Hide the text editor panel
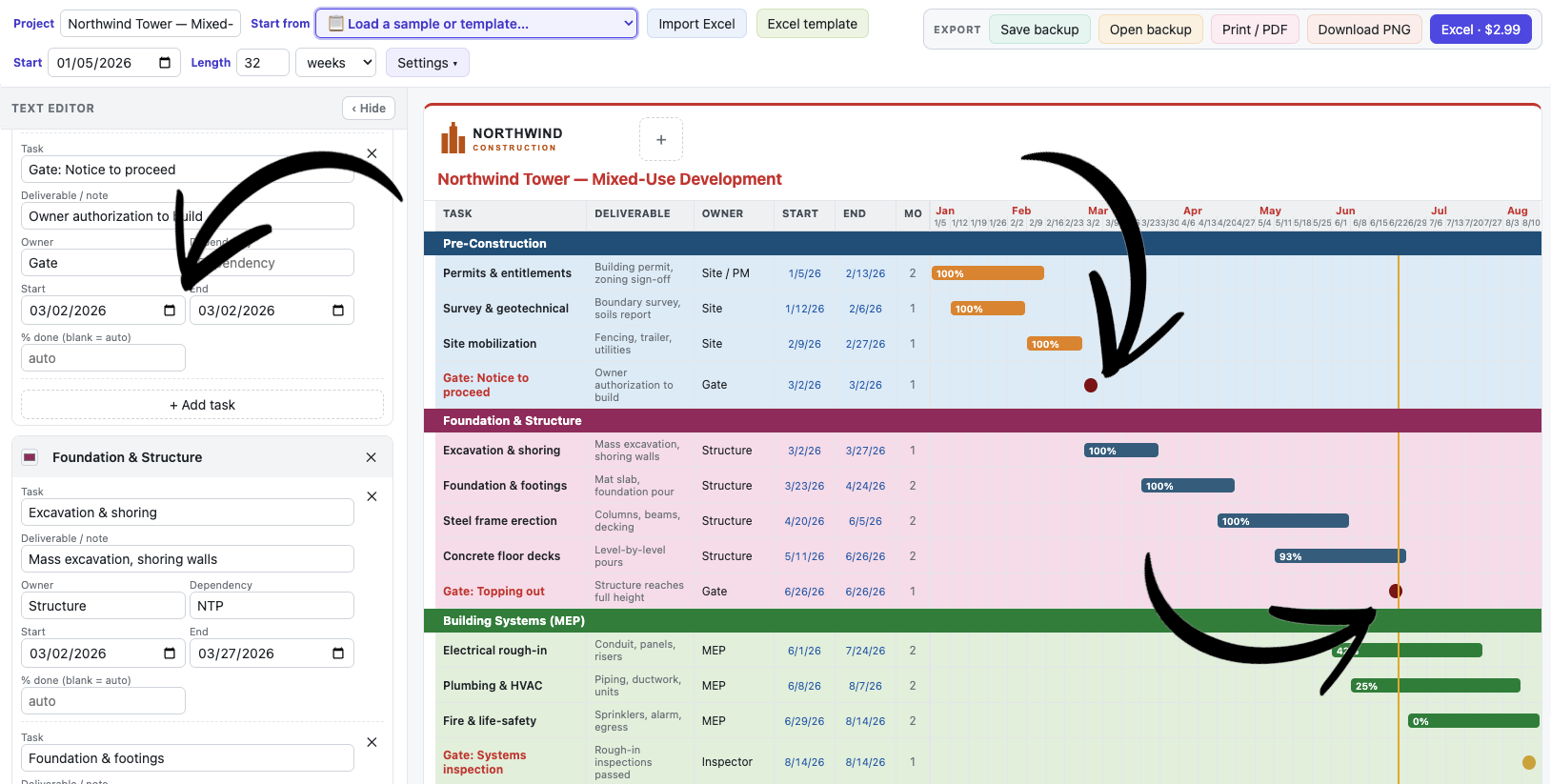This screenshot has height=784, width=1551. pyautogui.click(x=369, y=109)
